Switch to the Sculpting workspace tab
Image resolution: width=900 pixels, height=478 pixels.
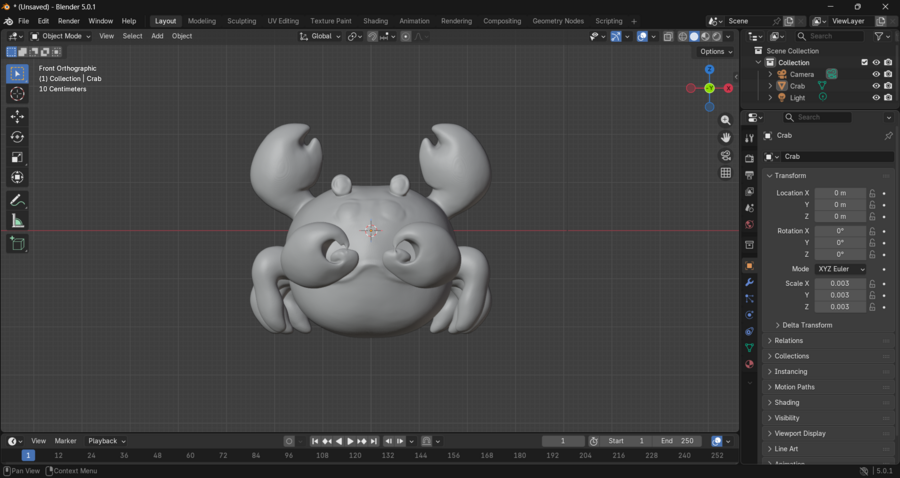click(241, 21)
